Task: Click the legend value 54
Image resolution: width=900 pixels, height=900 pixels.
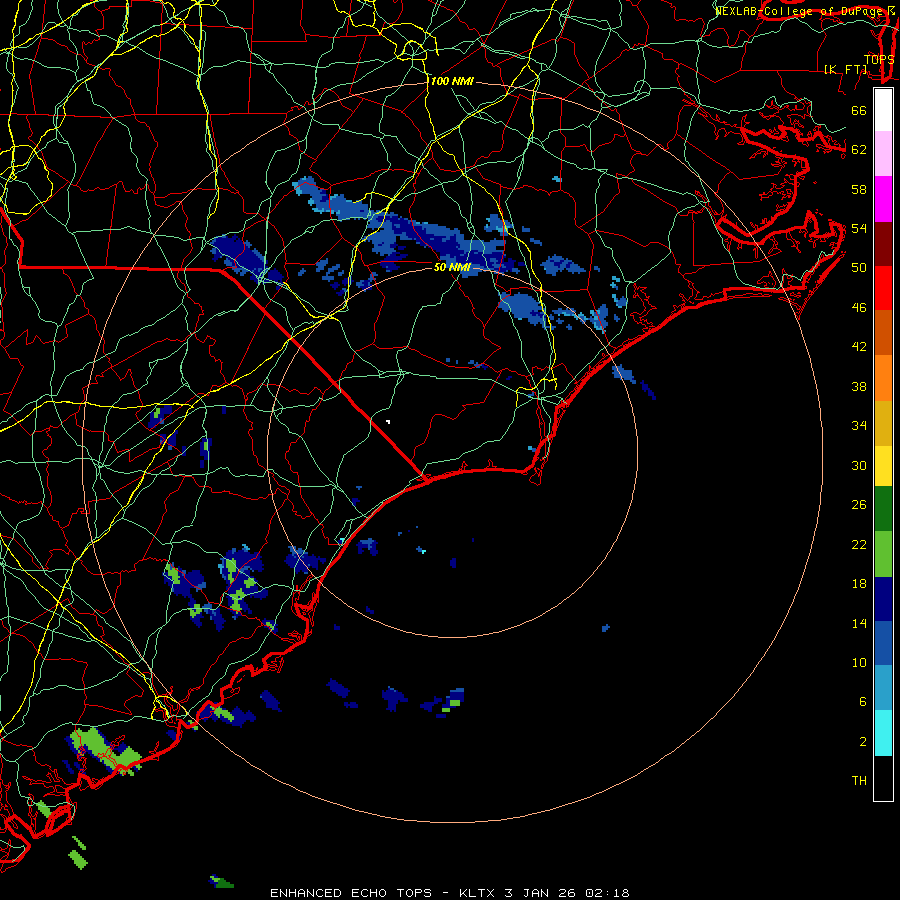Action: pyautogui.click(x=859, y=228)
